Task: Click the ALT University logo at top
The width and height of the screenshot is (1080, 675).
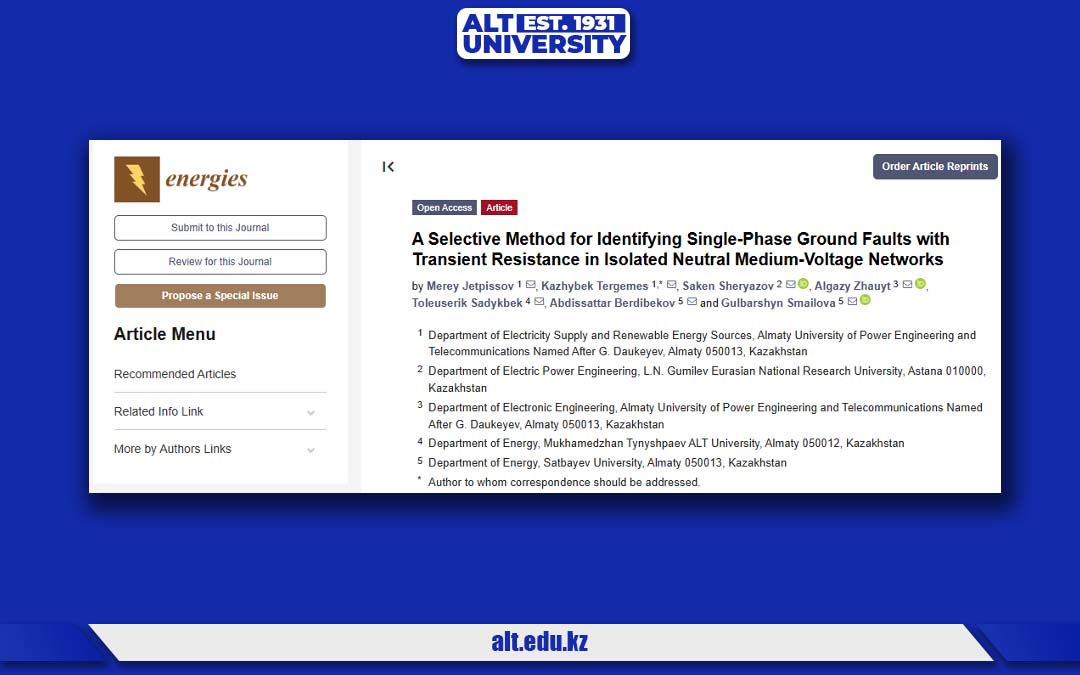Action: [543, 34]
